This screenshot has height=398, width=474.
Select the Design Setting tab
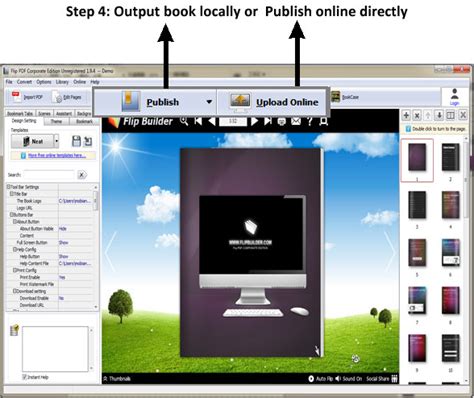pyautogui.click(x=24, y=121)
